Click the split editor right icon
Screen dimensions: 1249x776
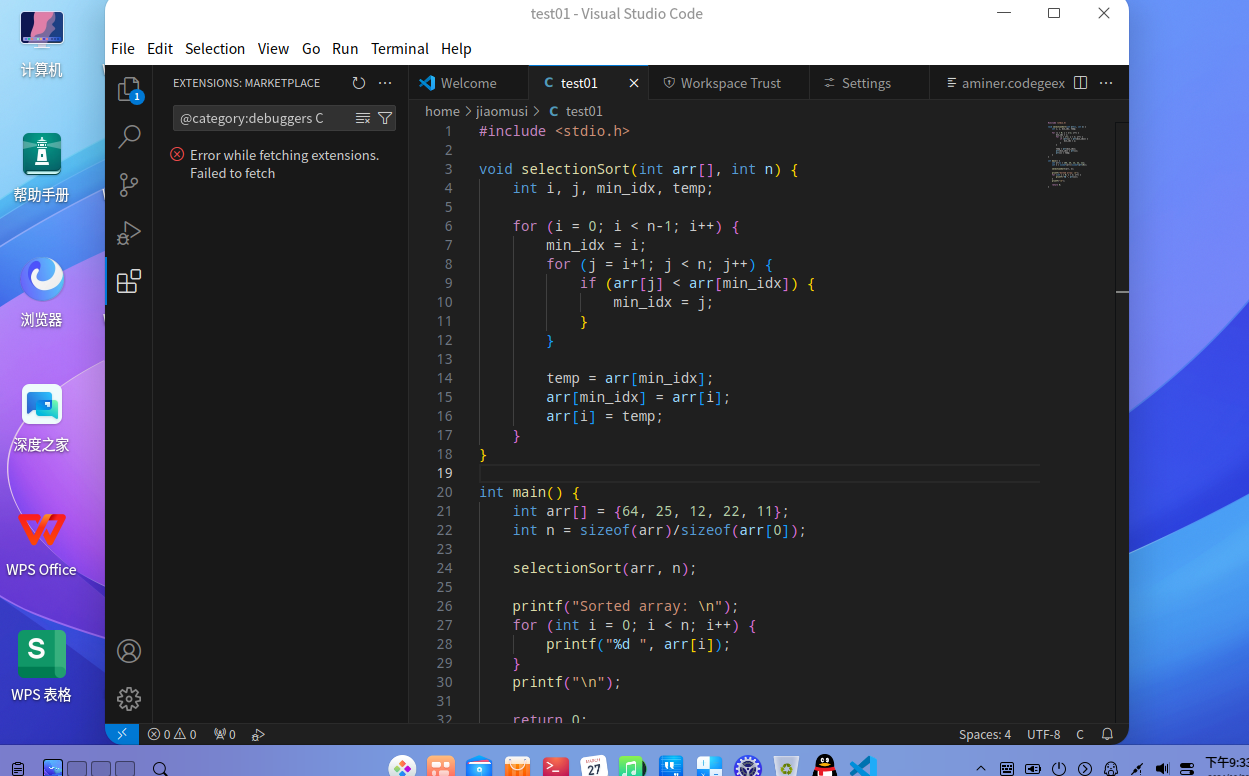(1081, 83)
